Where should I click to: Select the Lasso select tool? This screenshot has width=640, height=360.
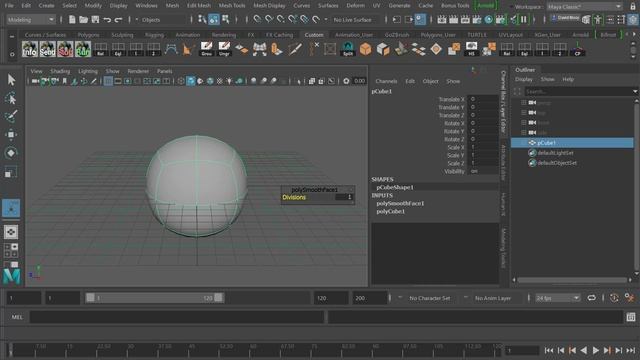coord(11,98)
